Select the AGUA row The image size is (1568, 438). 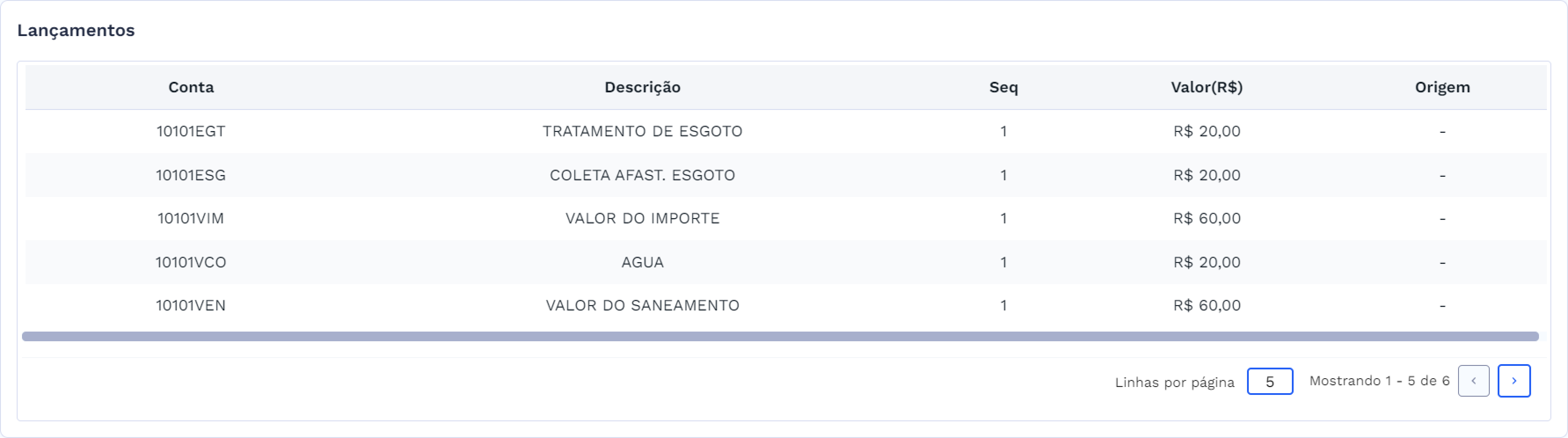click(x=642, y=262)
